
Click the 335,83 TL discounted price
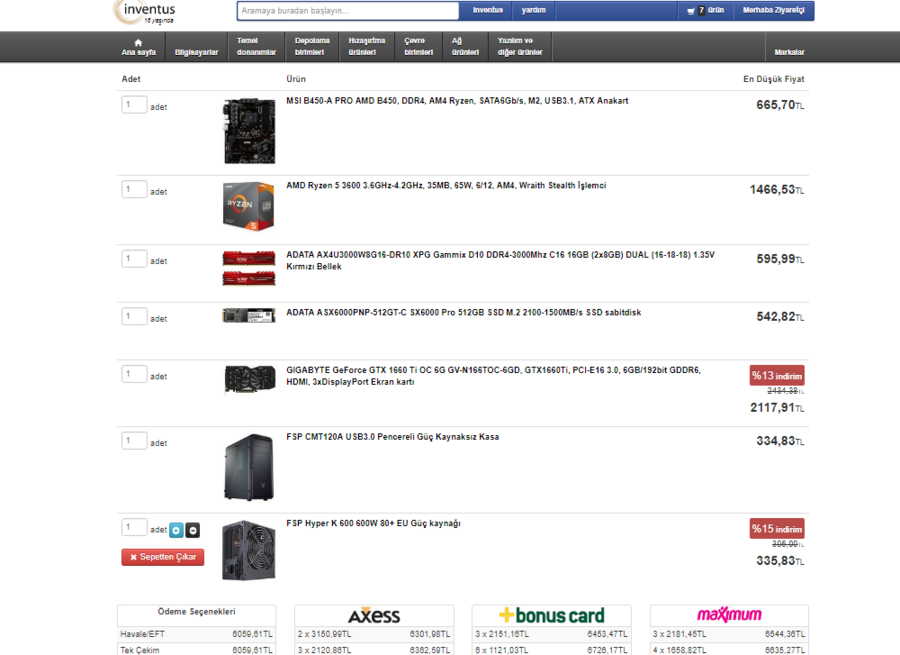click(x=779, y=561)
